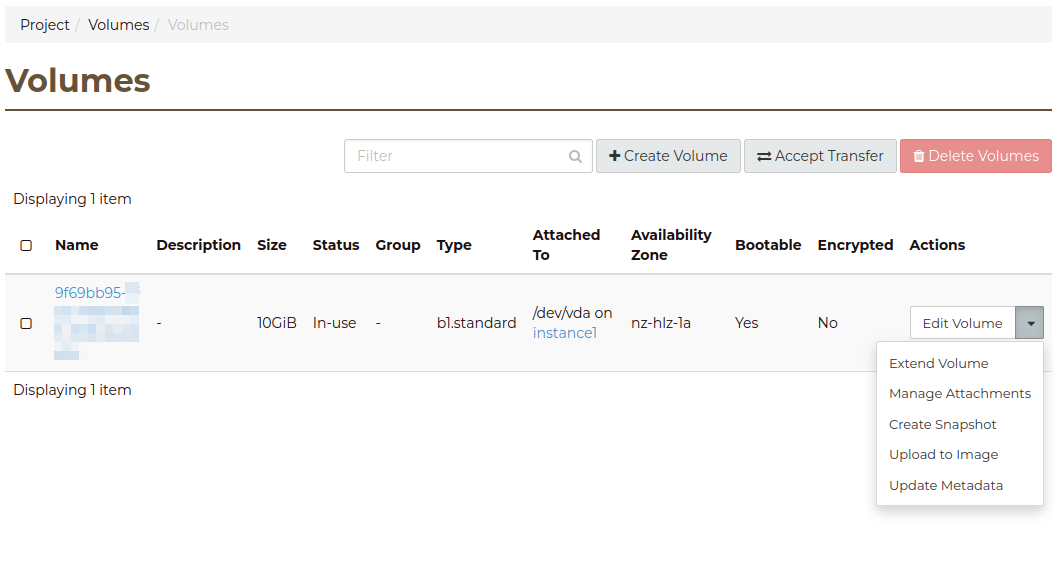Pick Create Snapshot from the dropdown
The height and width of the screenshot is (581, 1060).
(x=942, y=425)
